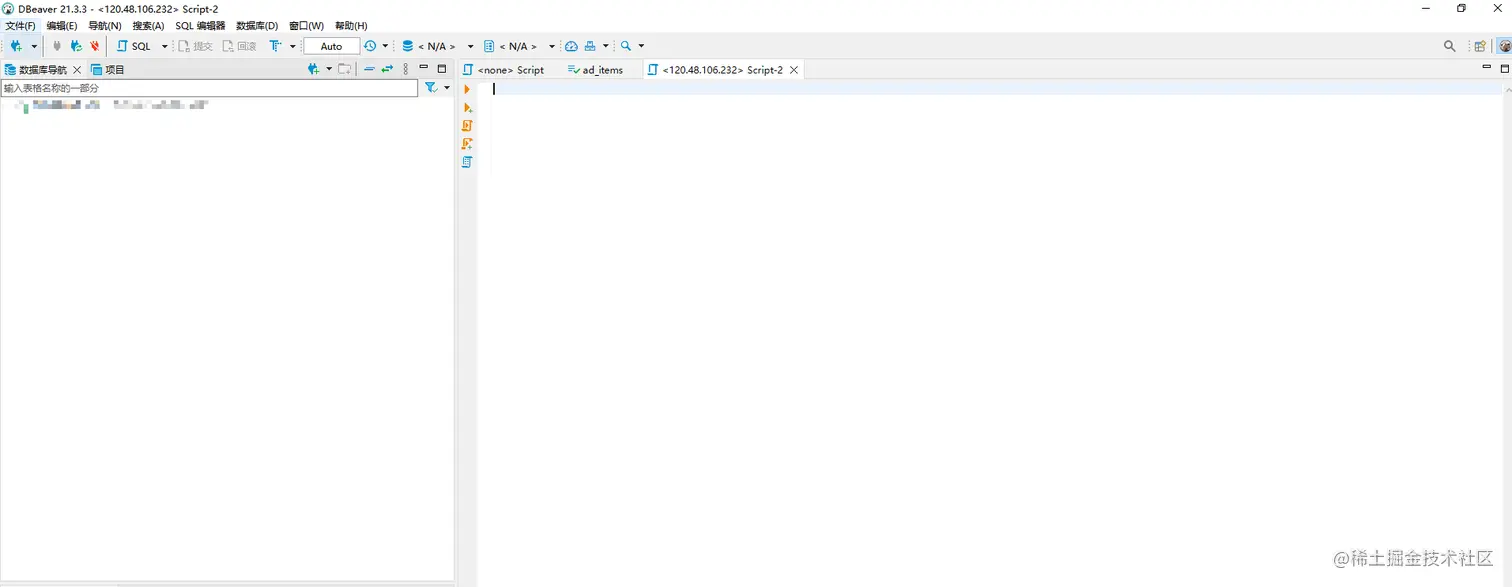
Task: Click execute SQL in new tab icon
Action: point(467,108)
